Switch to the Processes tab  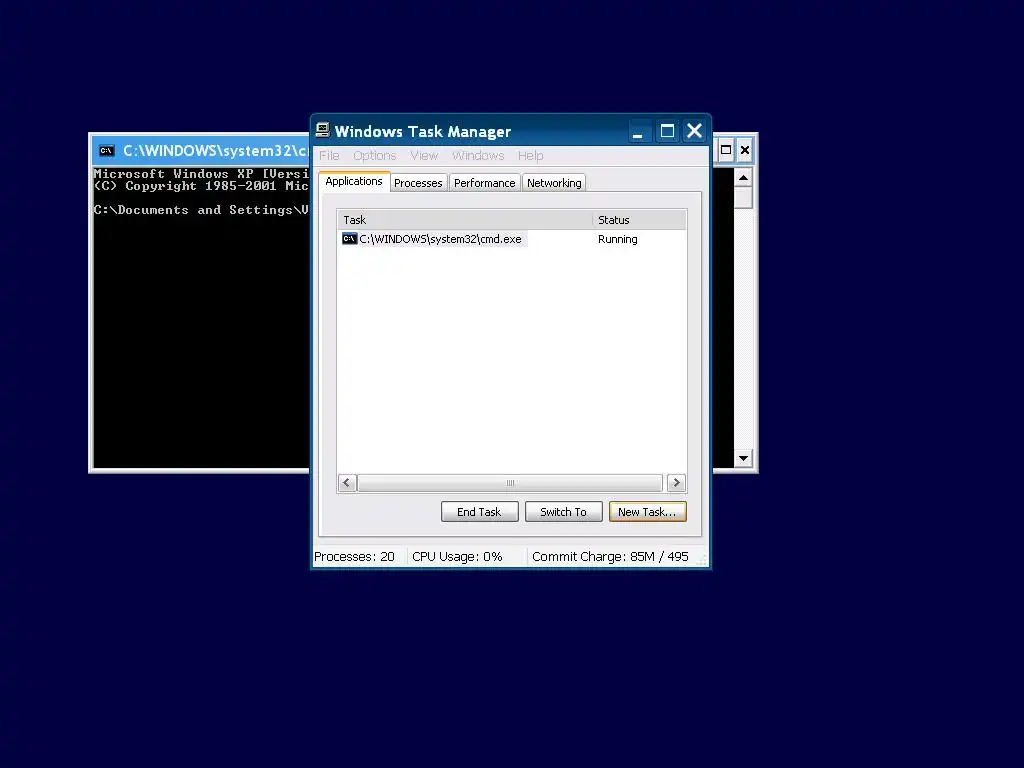[418, 183]
